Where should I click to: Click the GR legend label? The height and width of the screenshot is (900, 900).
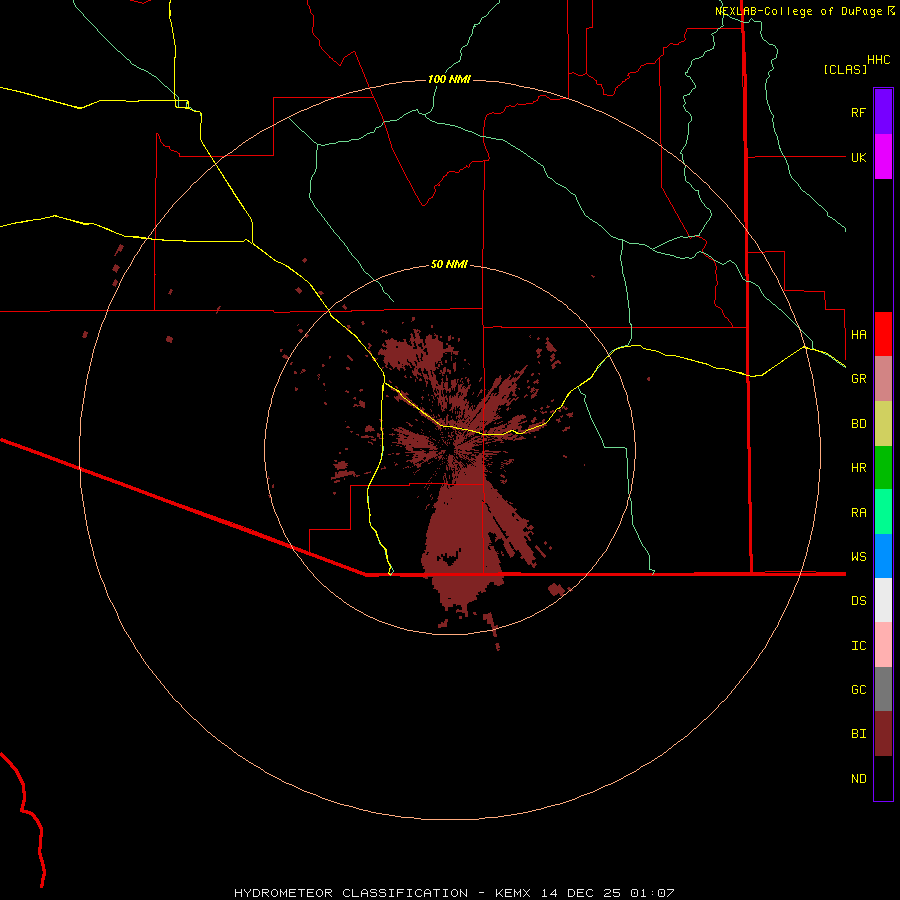point(858,379)
